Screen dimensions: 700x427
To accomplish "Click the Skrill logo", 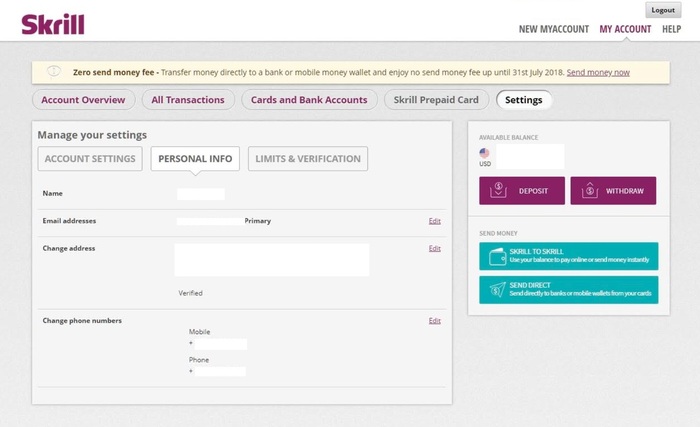I will (53, 24).
